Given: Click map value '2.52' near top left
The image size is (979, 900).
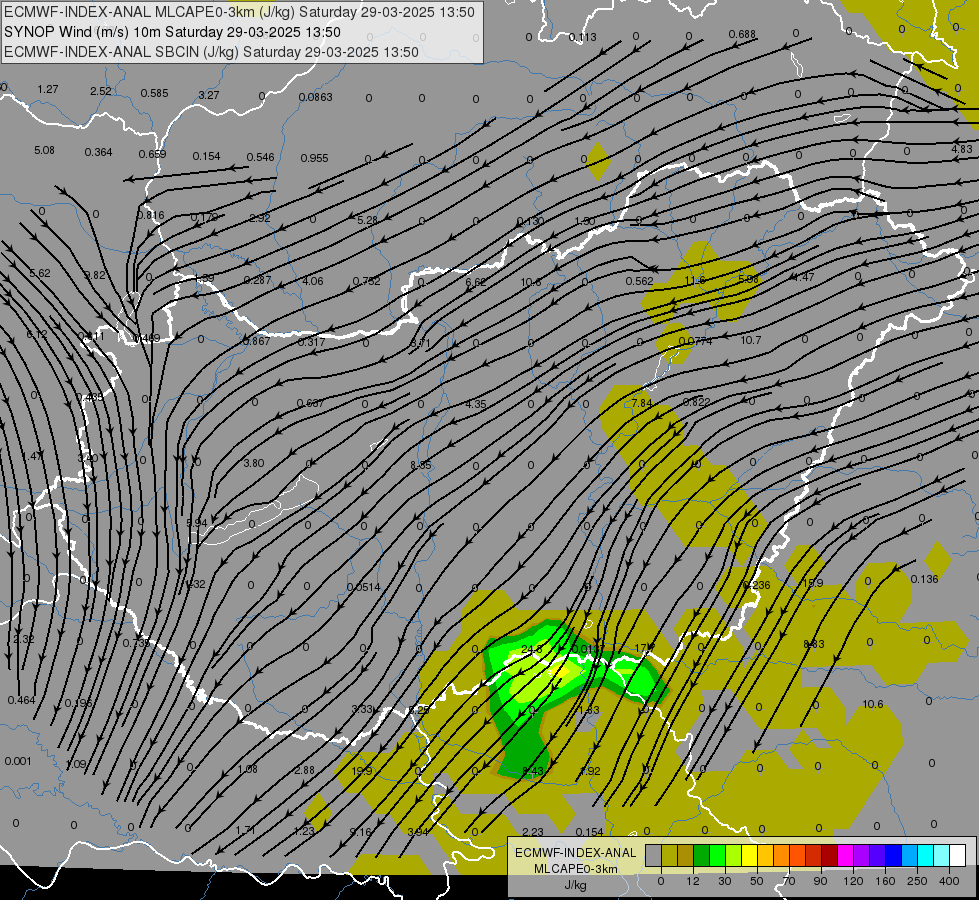Looking at the screenshot, I should 101,91.
